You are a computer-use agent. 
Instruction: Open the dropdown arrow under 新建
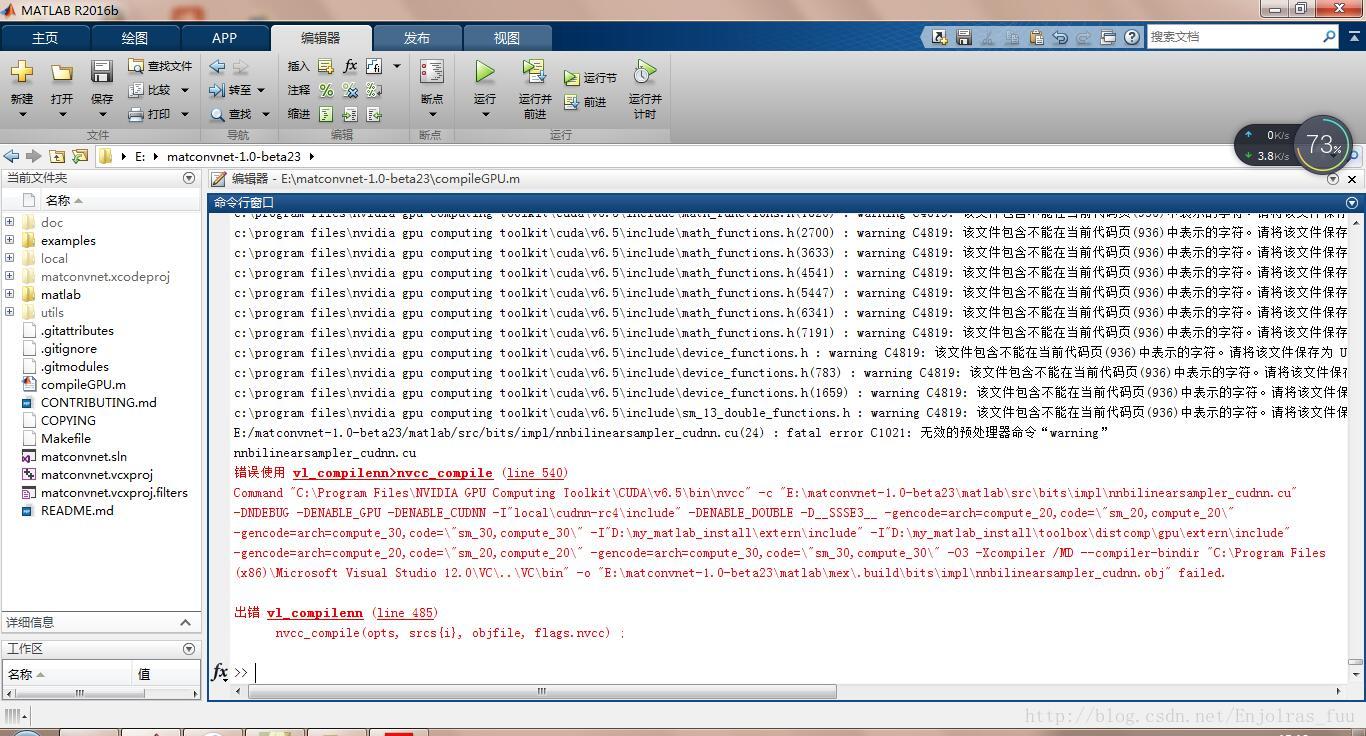[22, 114]
